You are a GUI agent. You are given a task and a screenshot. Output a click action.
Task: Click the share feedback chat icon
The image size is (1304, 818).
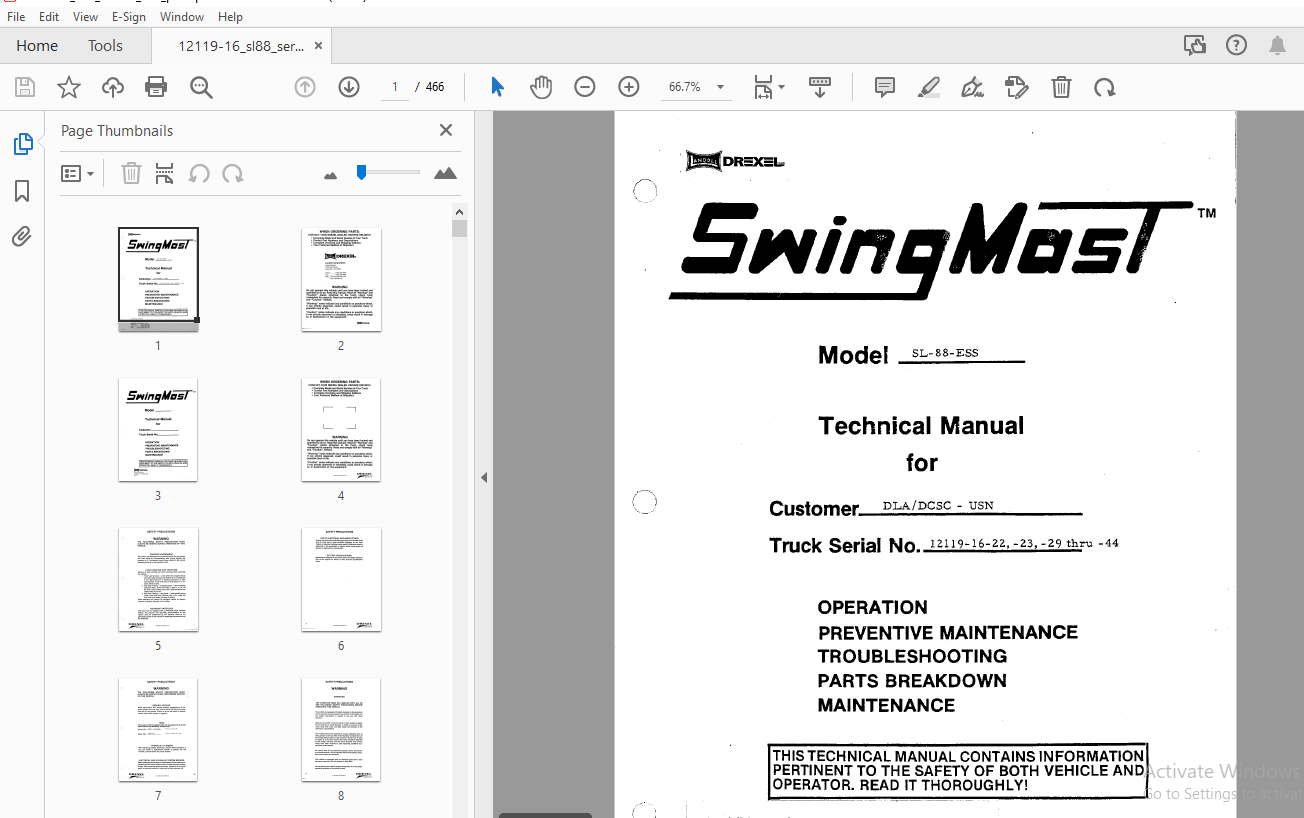[1194, 45]
